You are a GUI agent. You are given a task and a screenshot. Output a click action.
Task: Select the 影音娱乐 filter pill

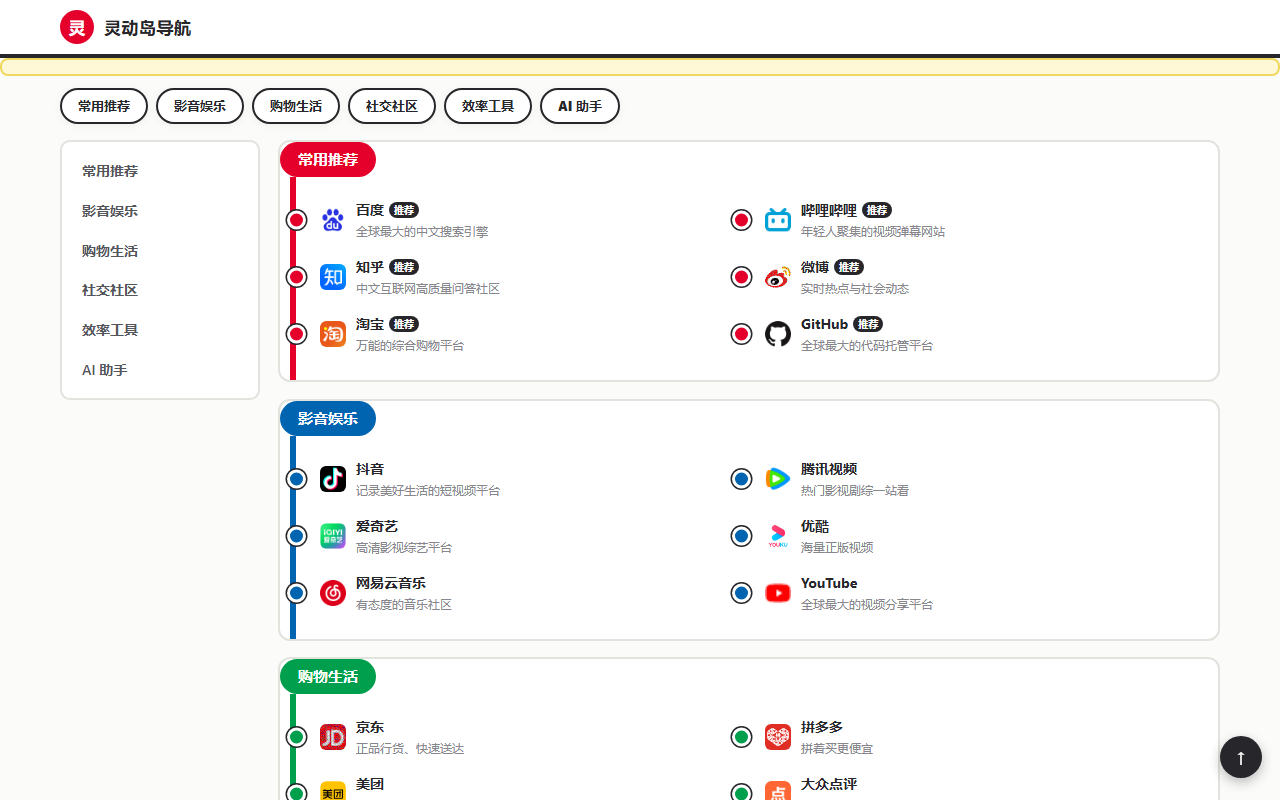(200, 106)
